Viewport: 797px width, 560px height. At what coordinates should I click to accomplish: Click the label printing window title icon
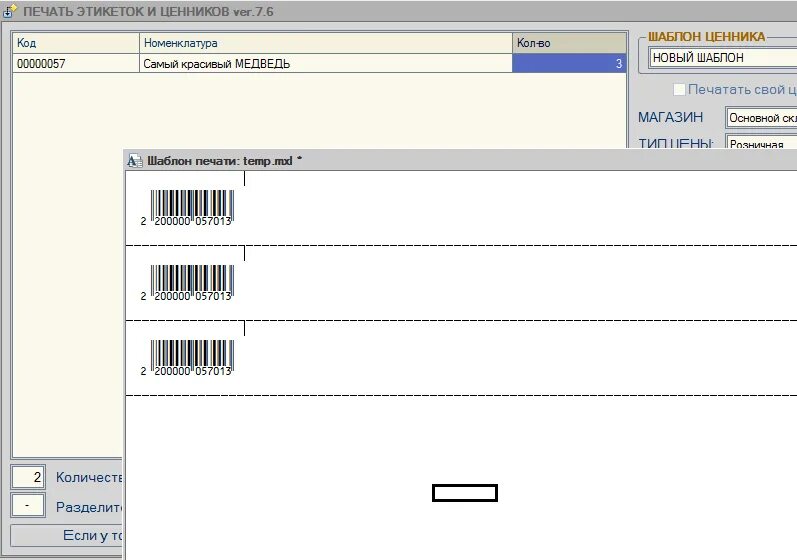[x=10, y=11]
